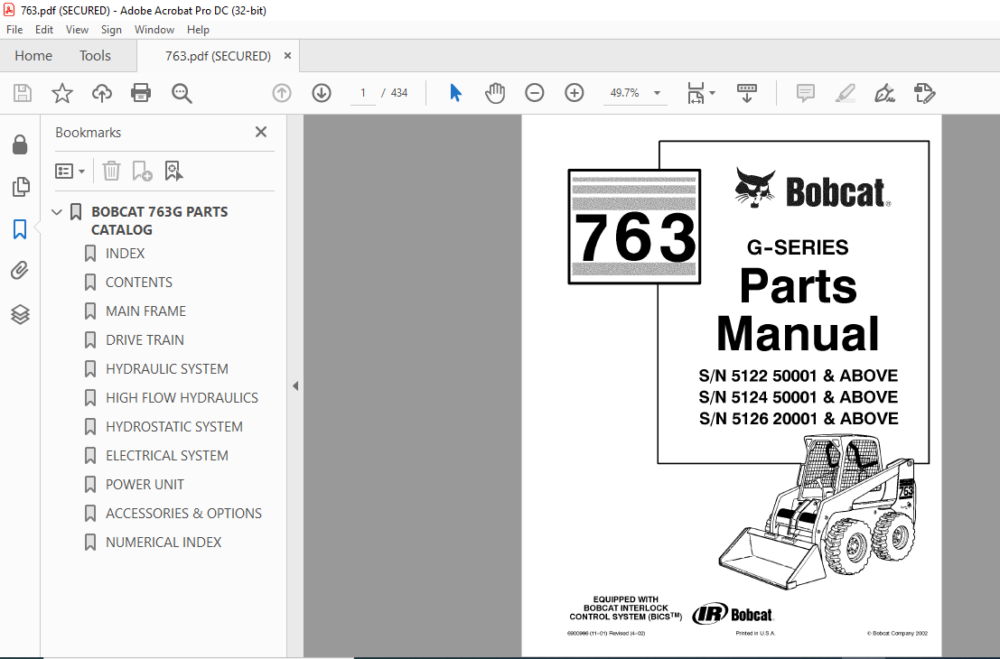Collapse the navigation pane arrow

pos(295,386)
